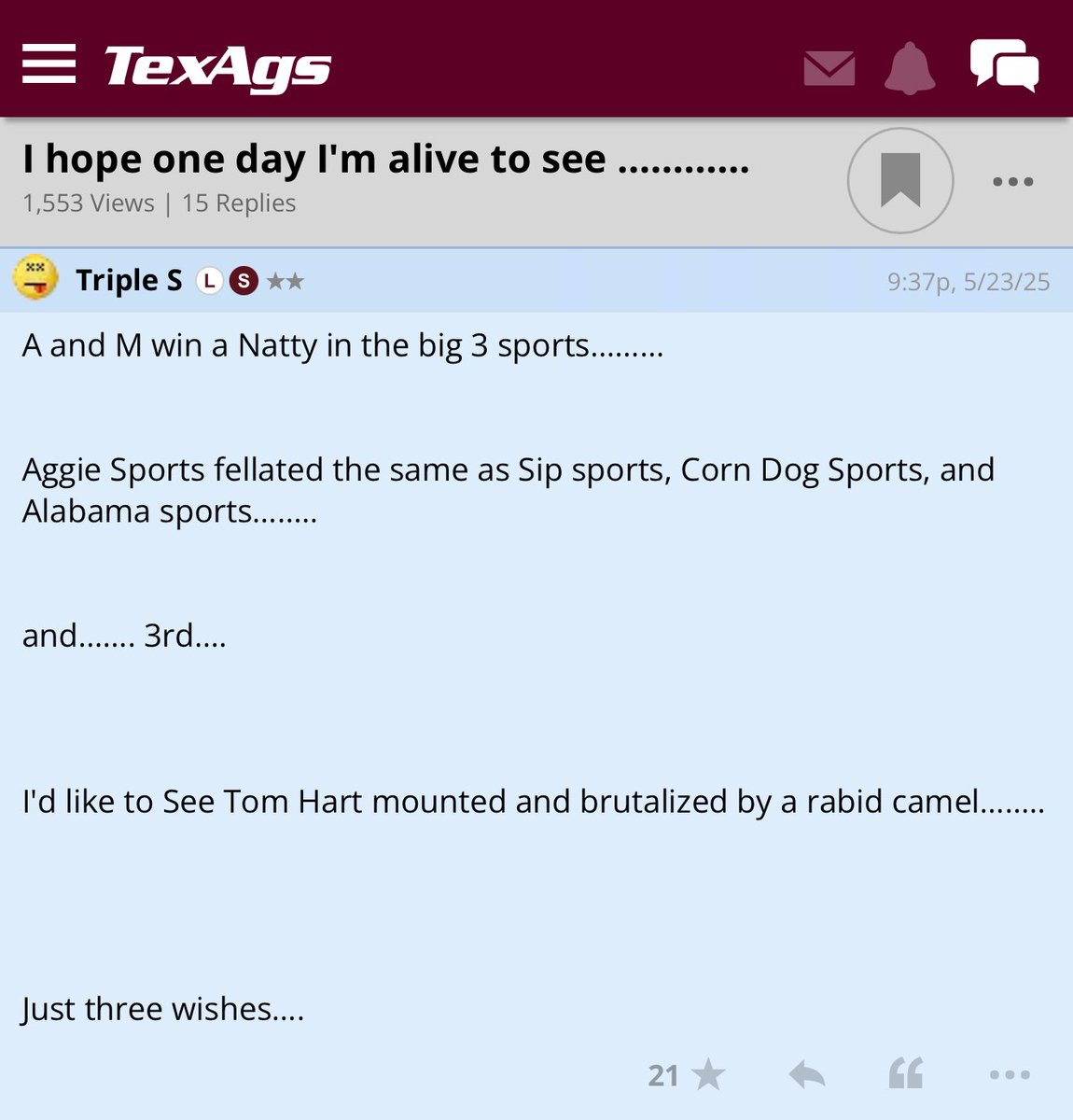Reply to the post with arrow icon

pyautogui.click(x=807, y=1075)
